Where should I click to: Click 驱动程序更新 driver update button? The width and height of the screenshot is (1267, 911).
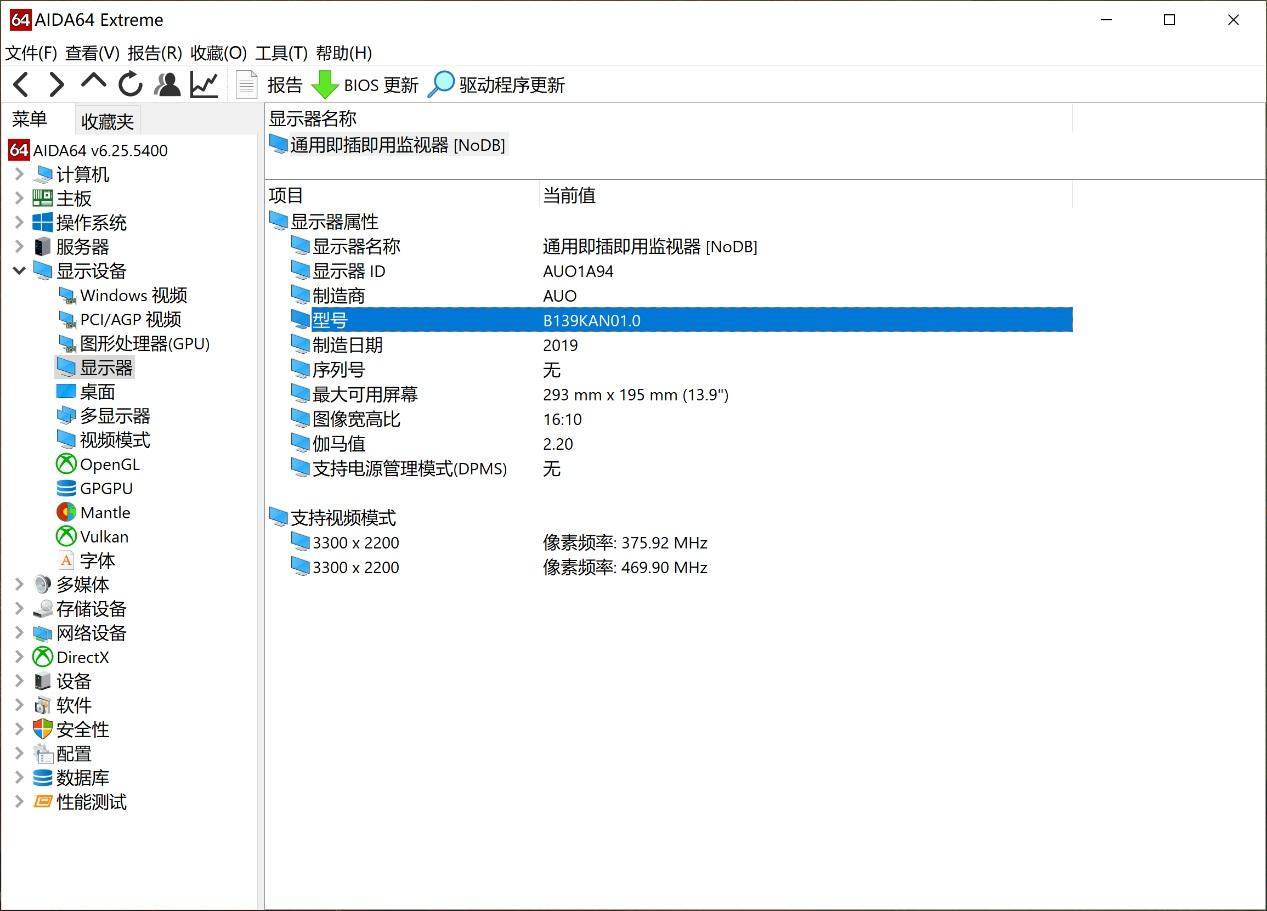pos(496,85)
